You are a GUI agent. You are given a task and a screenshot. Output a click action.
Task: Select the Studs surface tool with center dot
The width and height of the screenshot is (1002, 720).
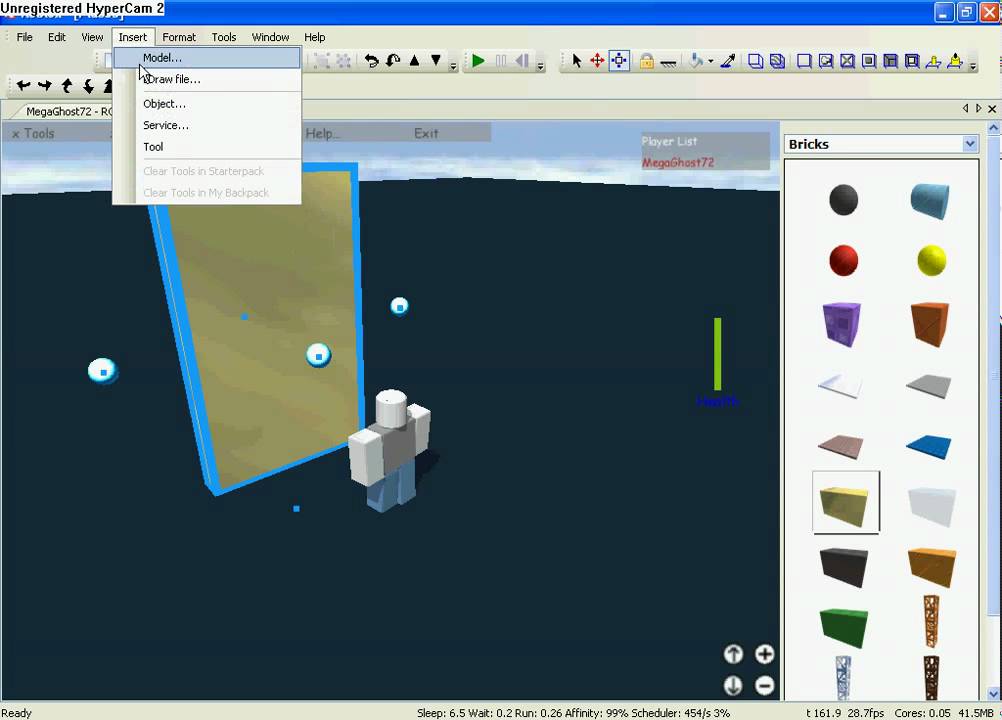[869, 61]
